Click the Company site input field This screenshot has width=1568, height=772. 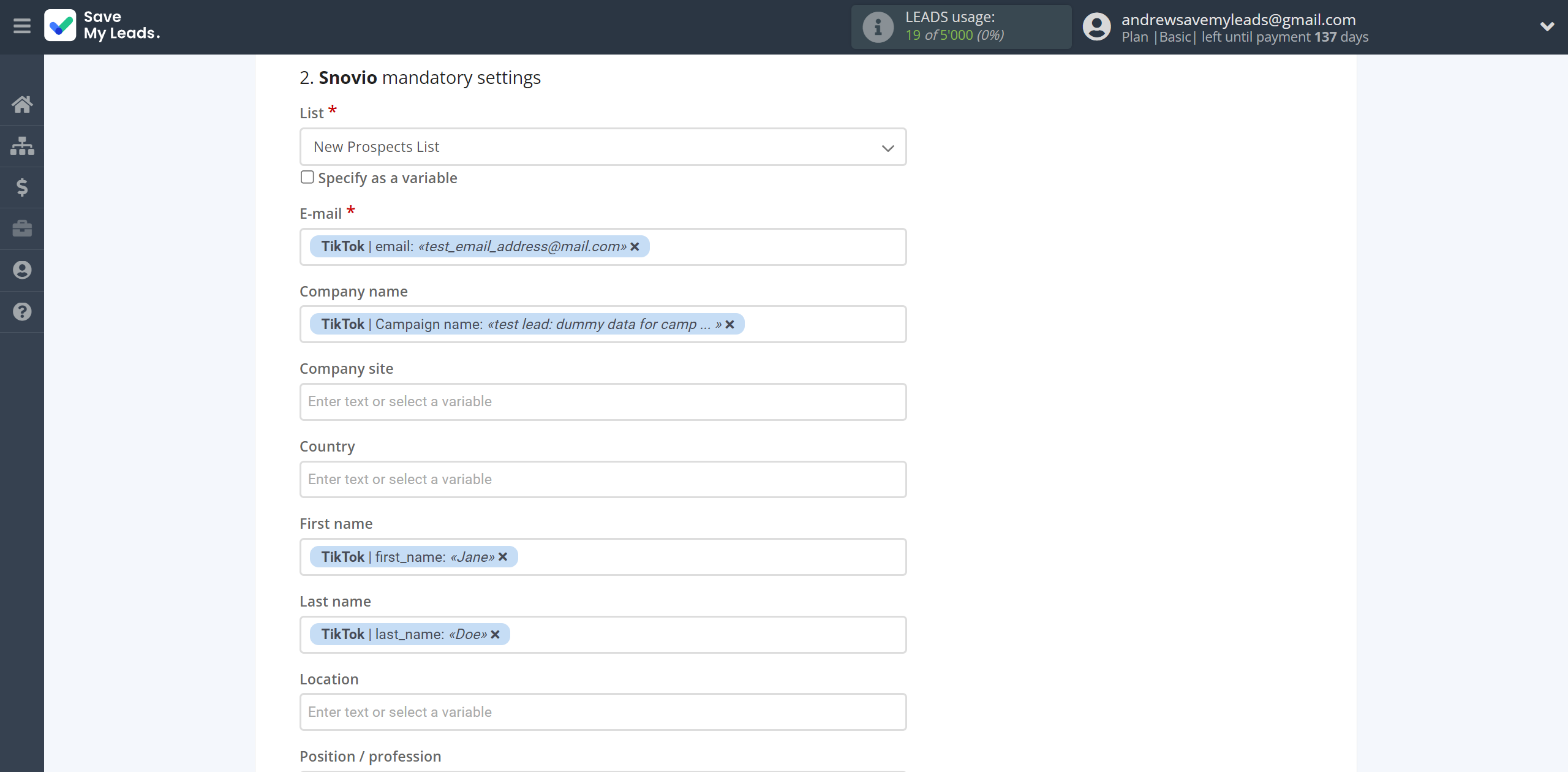click(x=603, y=402)
